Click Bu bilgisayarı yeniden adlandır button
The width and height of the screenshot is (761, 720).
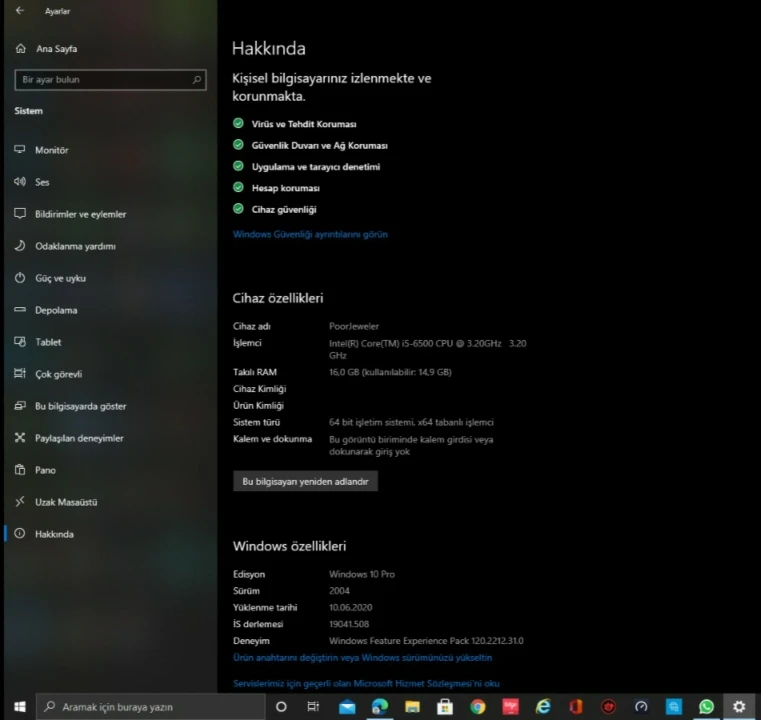[305, 481]
